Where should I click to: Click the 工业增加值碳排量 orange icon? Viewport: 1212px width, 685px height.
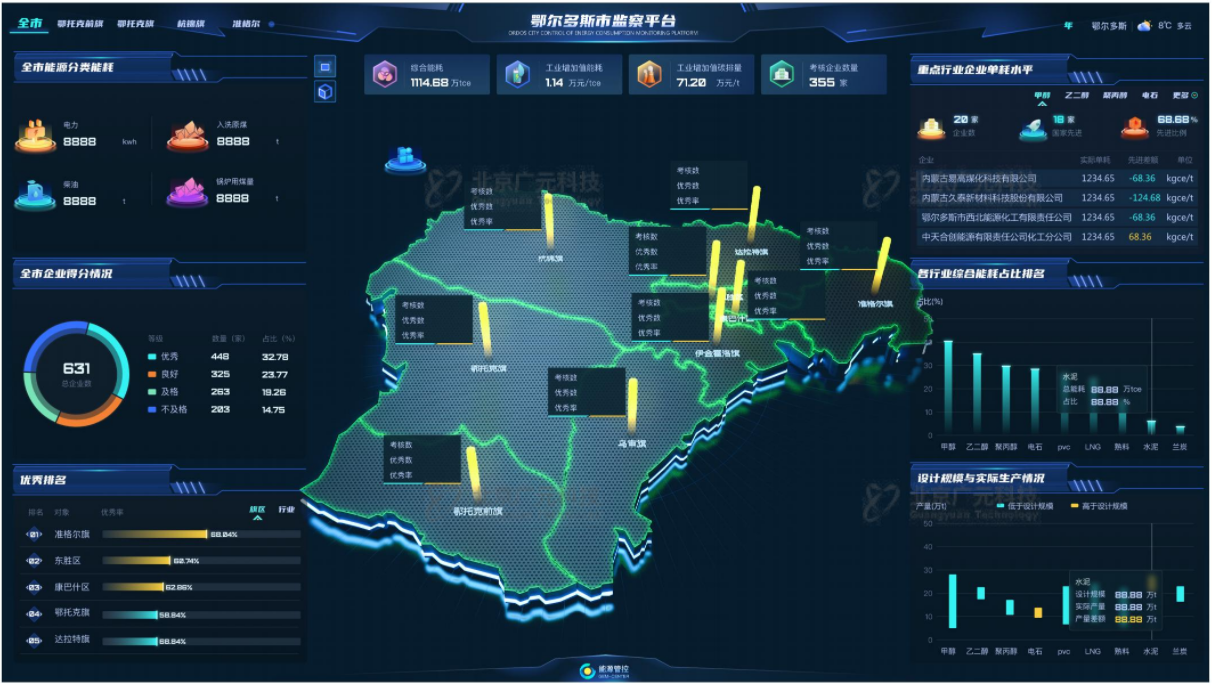click(x=649, y=75)
